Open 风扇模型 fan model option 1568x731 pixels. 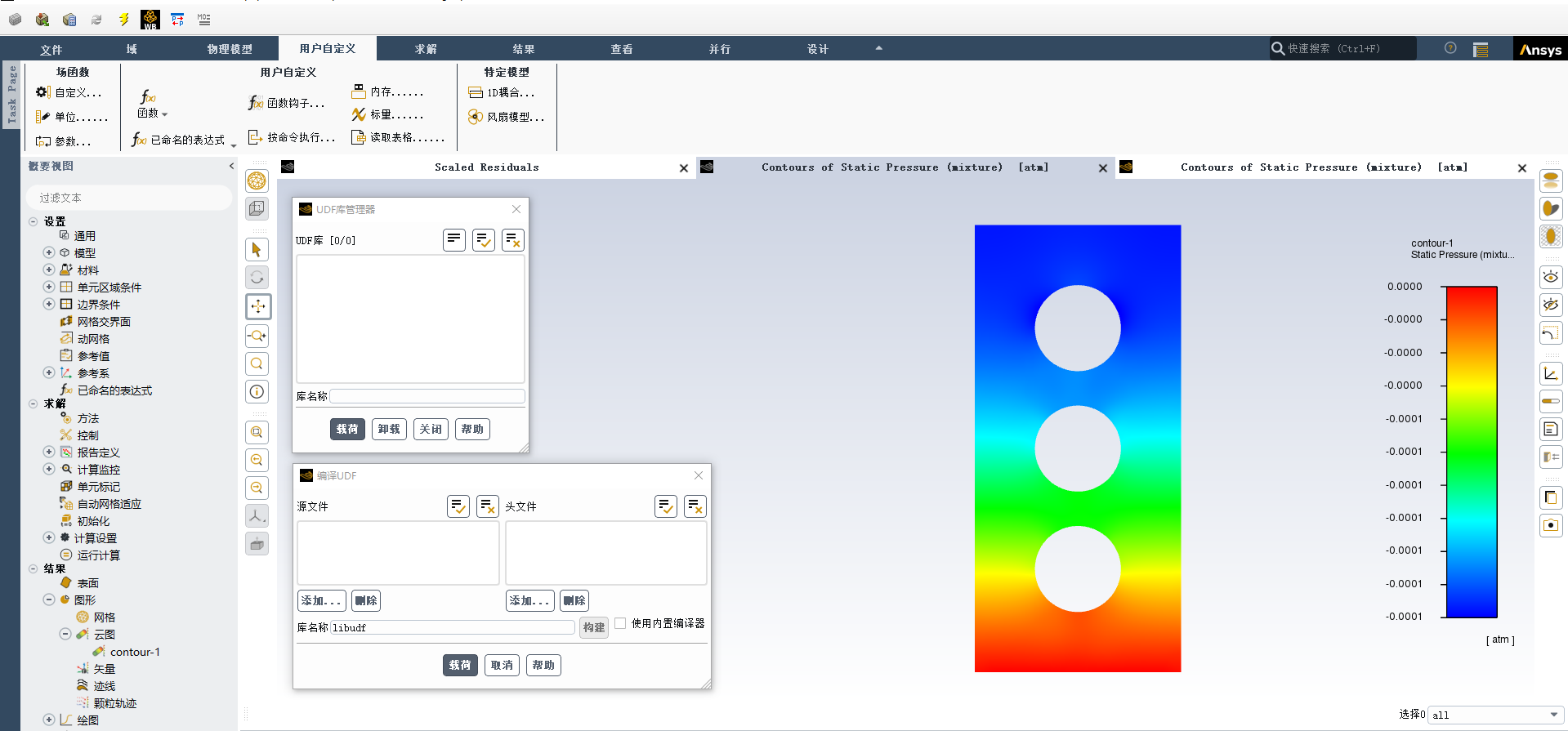pos(506,117)
